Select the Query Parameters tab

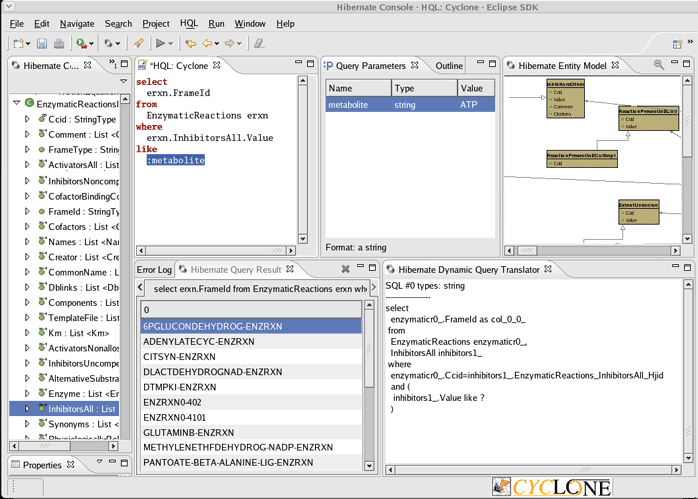pos(371,65)
